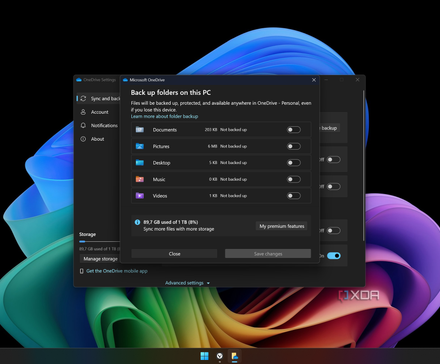The height and width of the screenshot is (364, 440).
Task: Click the OneDrive Settings window scrollbar
Action: click(363, 165)
